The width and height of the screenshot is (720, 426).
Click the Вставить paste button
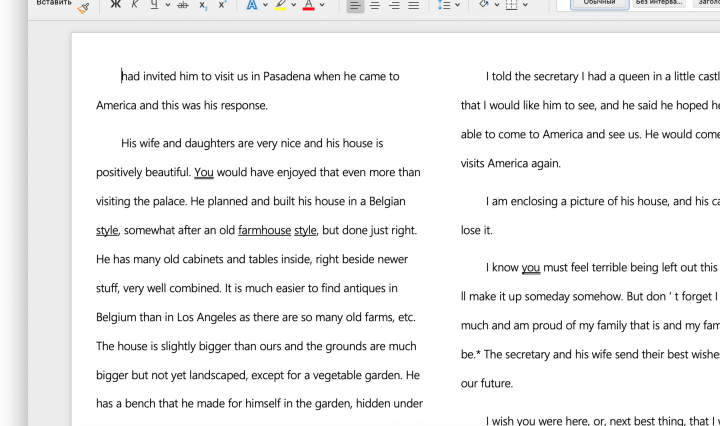(54, 3)
